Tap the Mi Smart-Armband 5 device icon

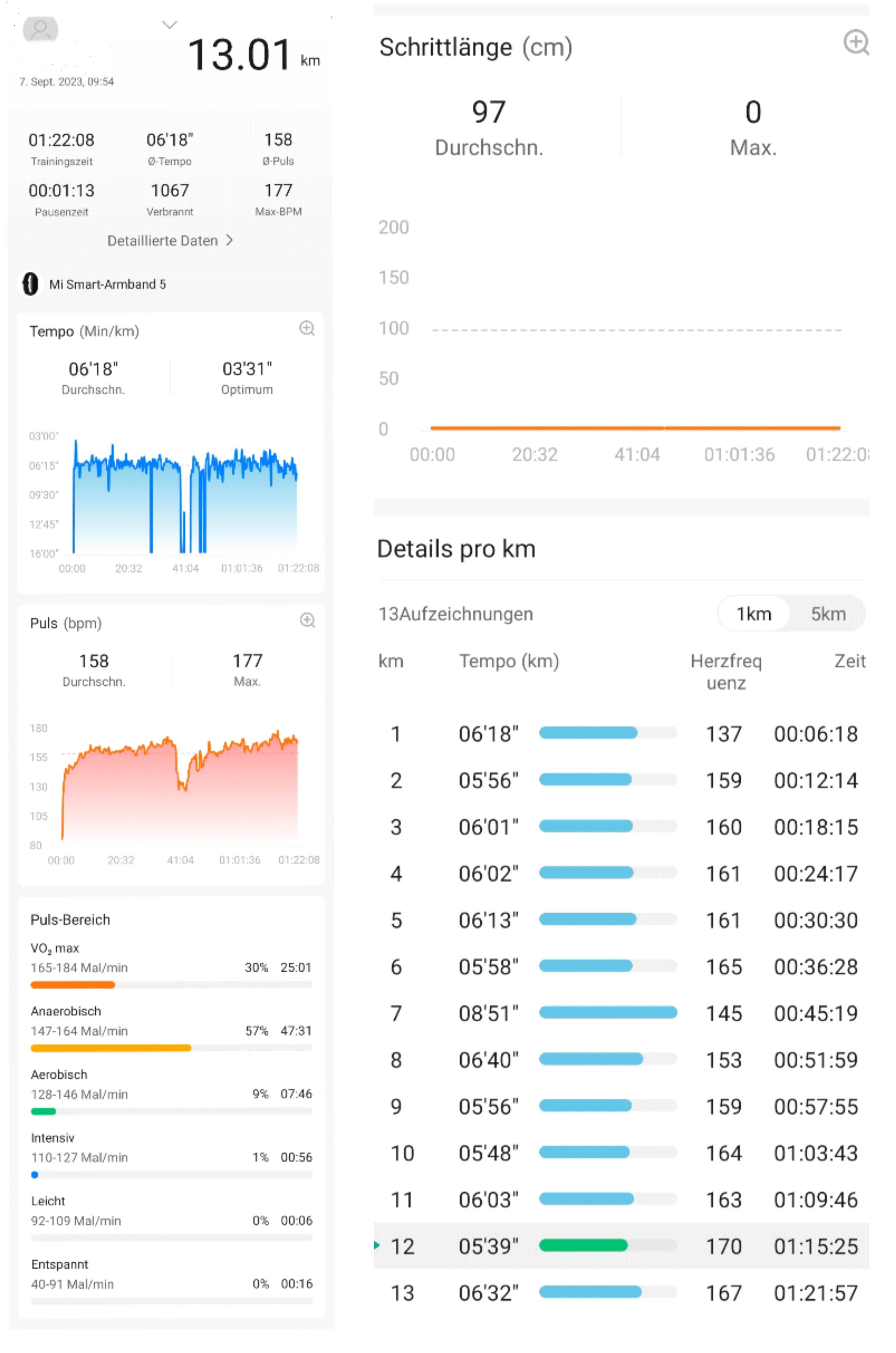(30, 284)
